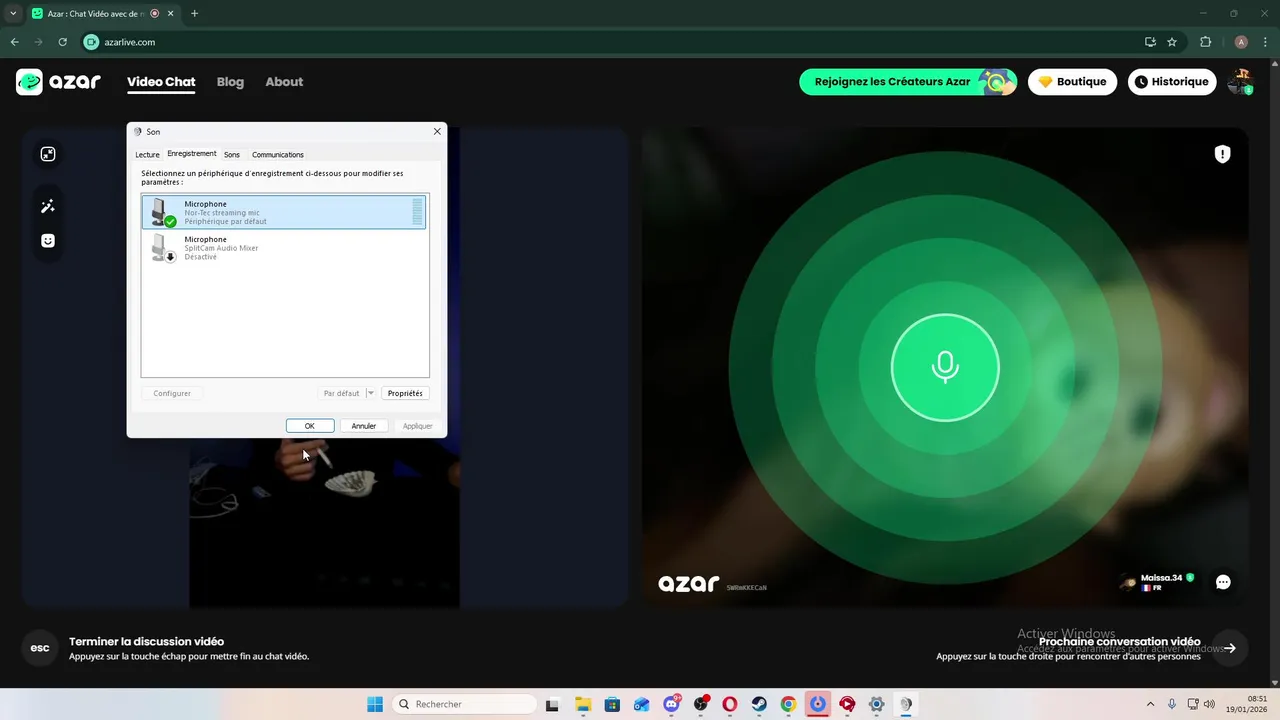Image resolution: width=1280 pixels, height=720 pixels.
Task: Click the Appliquer button
Action: point(418,426)
